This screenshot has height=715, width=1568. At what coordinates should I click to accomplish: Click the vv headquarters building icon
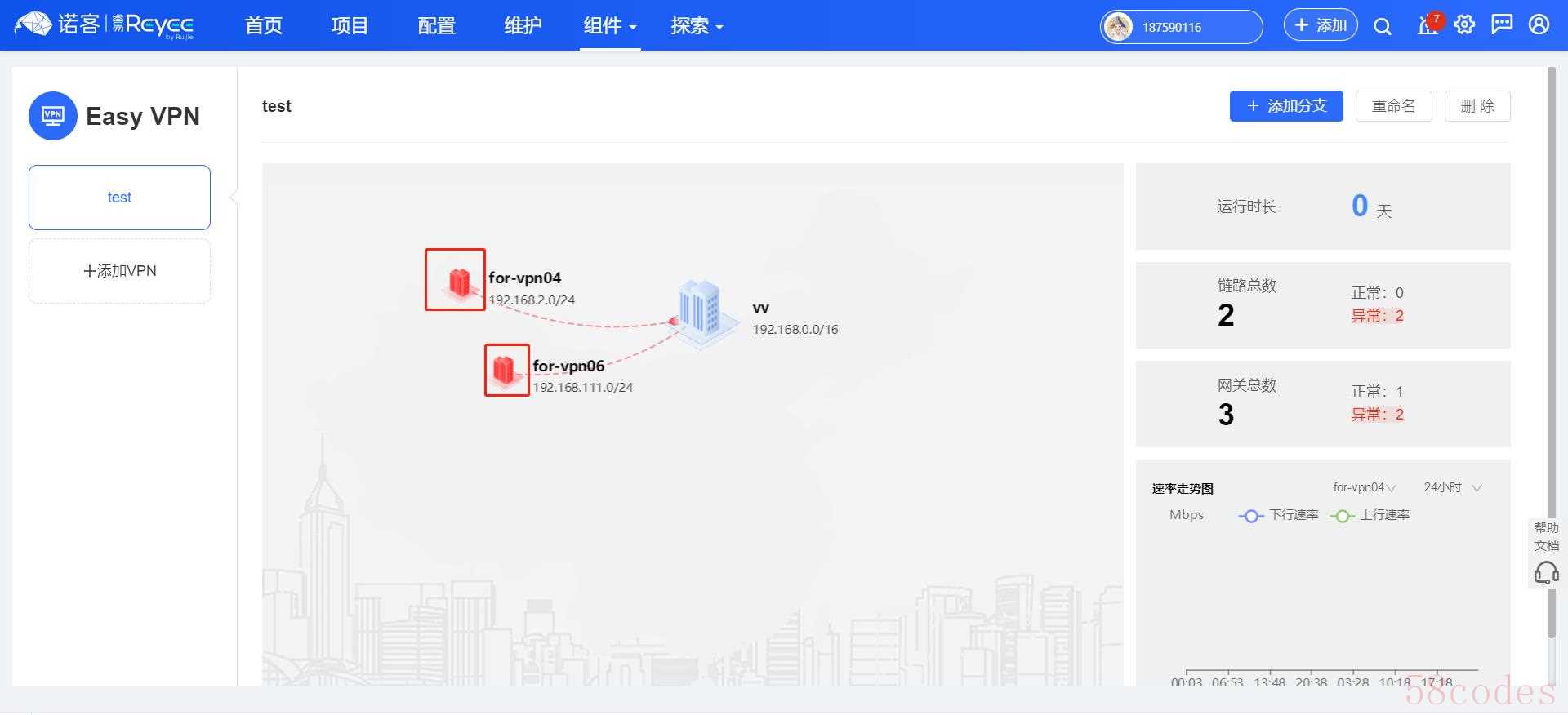coord(700,312)
